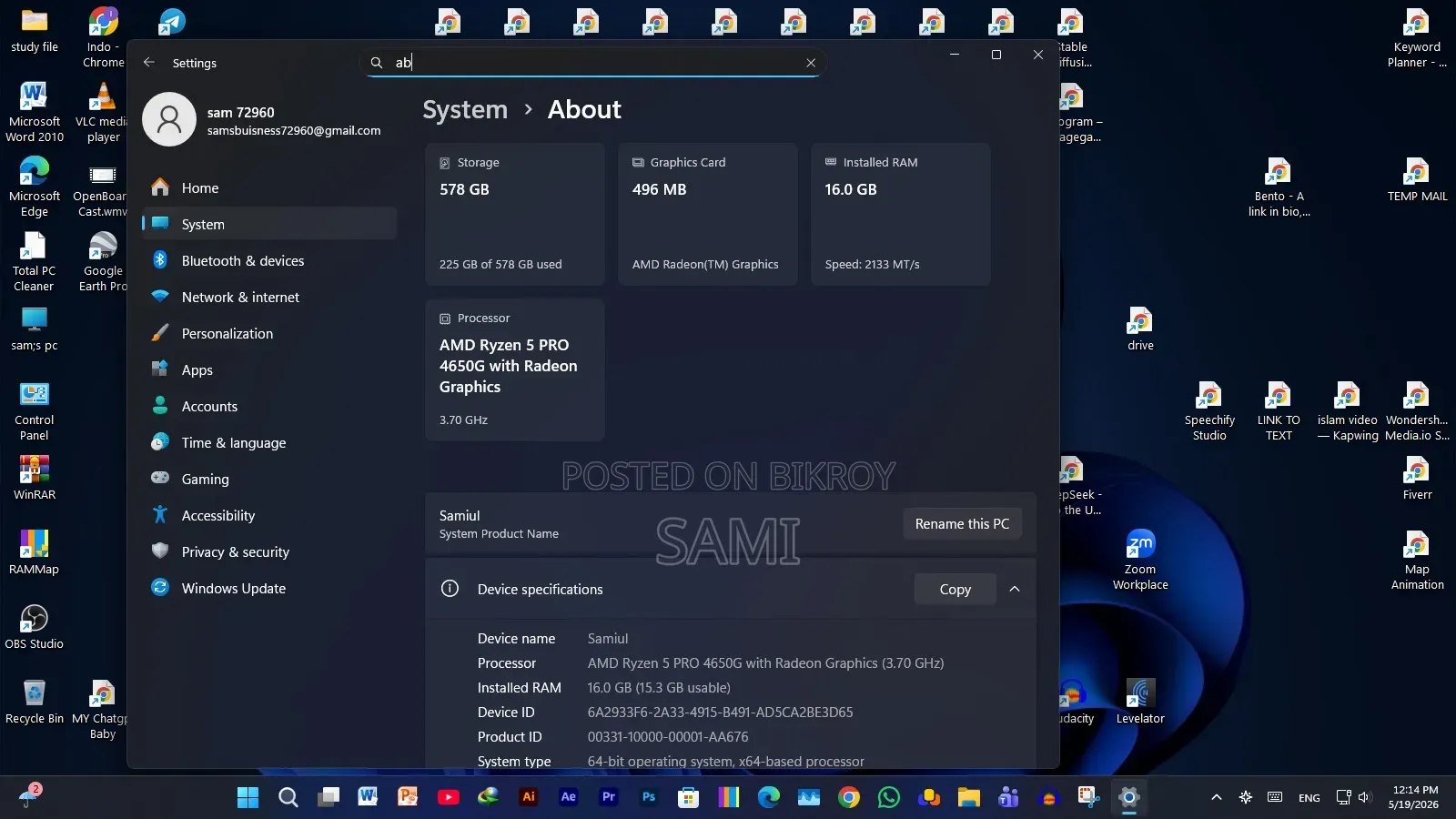Screen dimensions: 1456x819
Task: Select System in Settings sidebar
Action: tap(269, 224)
